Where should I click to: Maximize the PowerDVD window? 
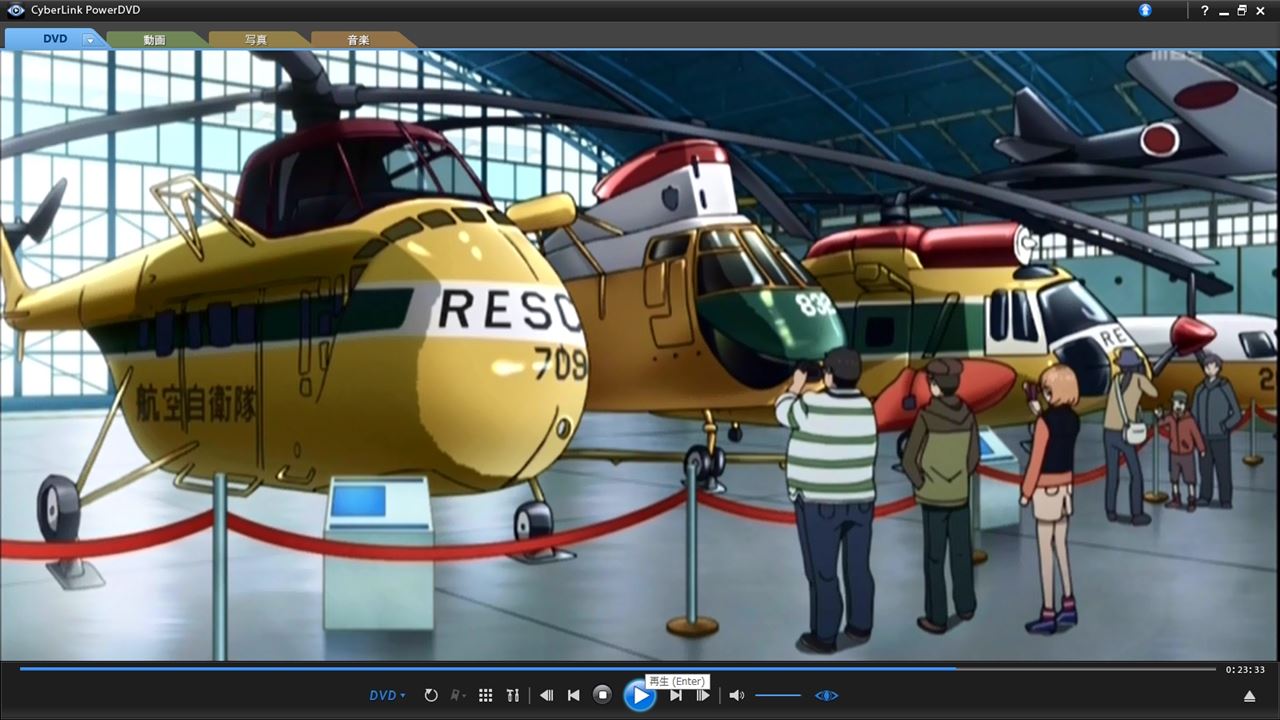(1242, 10)
